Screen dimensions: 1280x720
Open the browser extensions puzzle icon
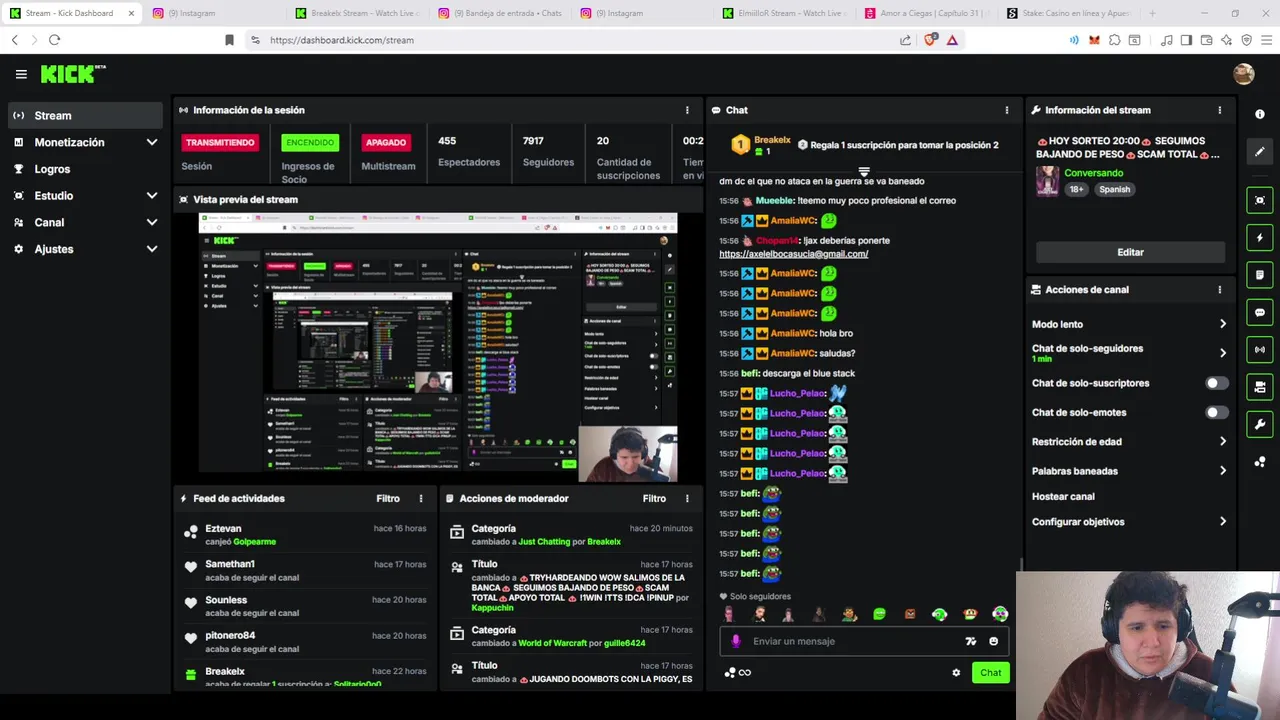tap(1114, 40)
